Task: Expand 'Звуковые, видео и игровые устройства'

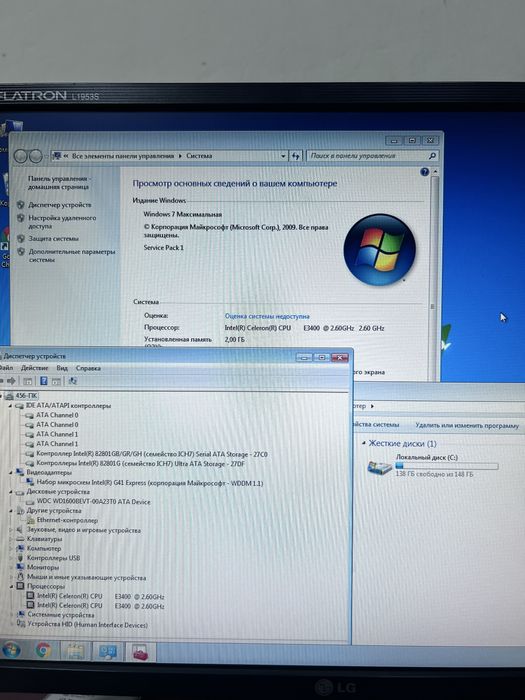Action: pos(11,530)
